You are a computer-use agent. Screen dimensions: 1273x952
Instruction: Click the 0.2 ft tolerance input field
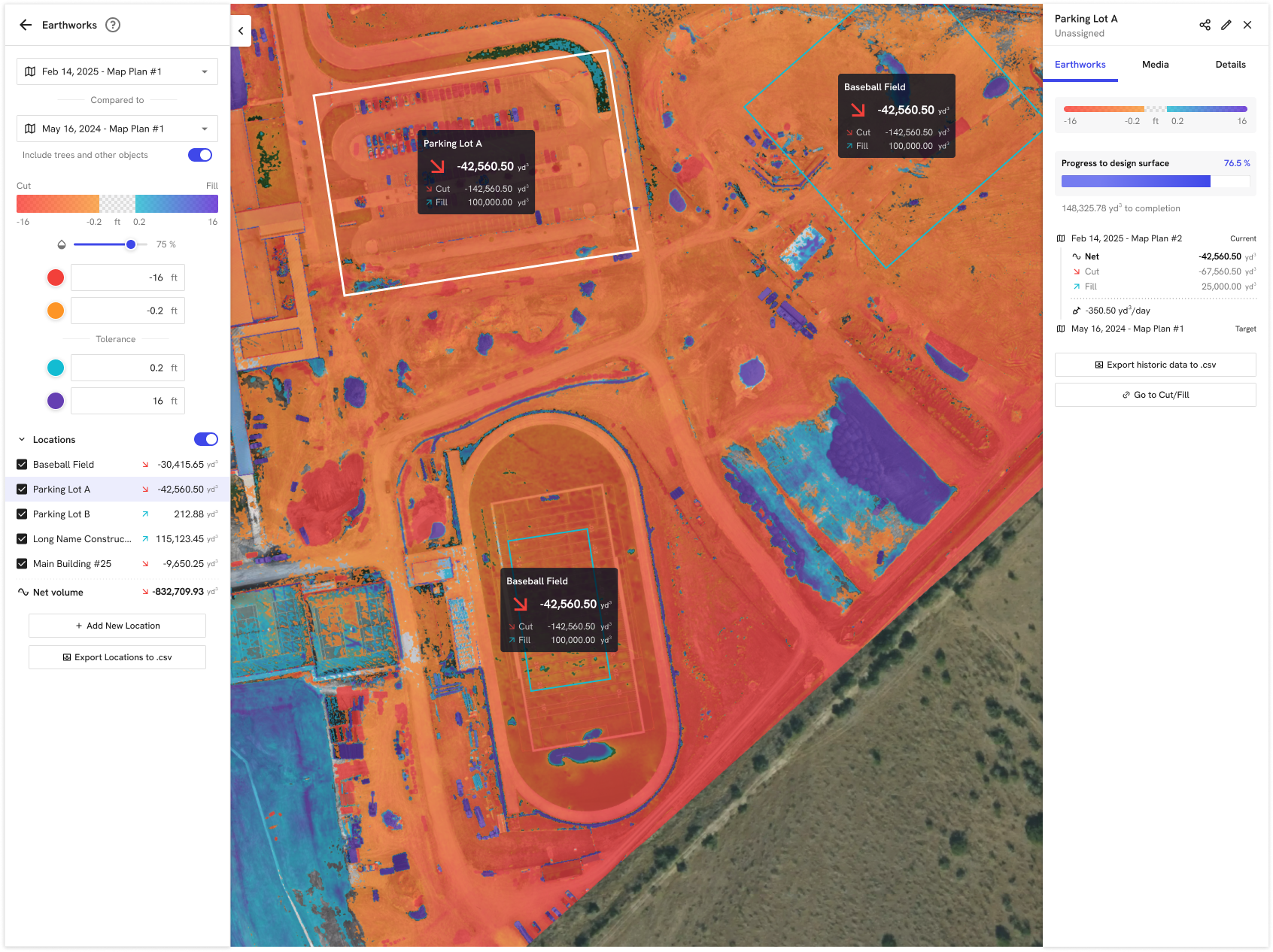[x=128, y=368]
